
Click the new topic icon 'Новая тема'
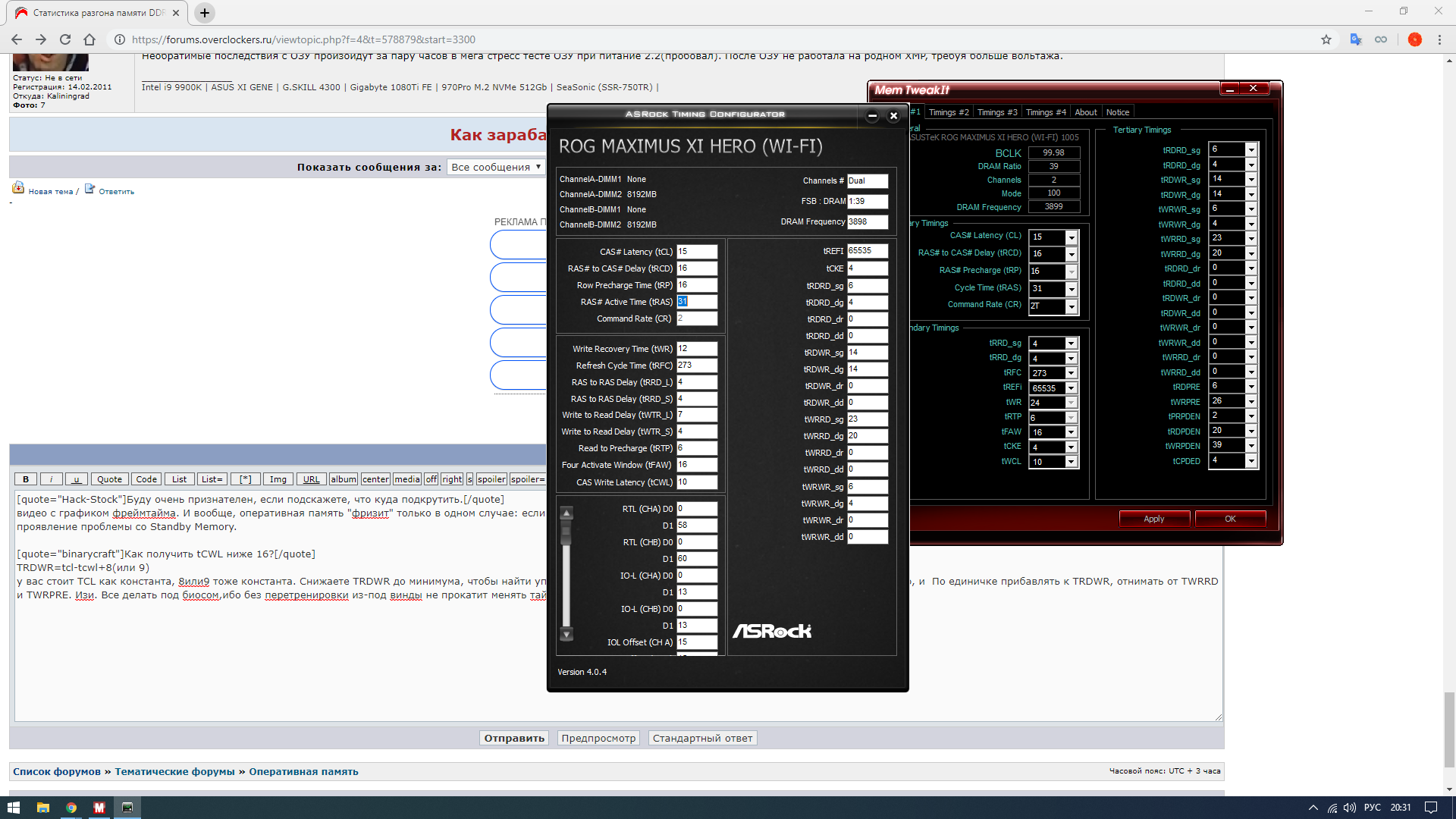click(x=18, y=188)
